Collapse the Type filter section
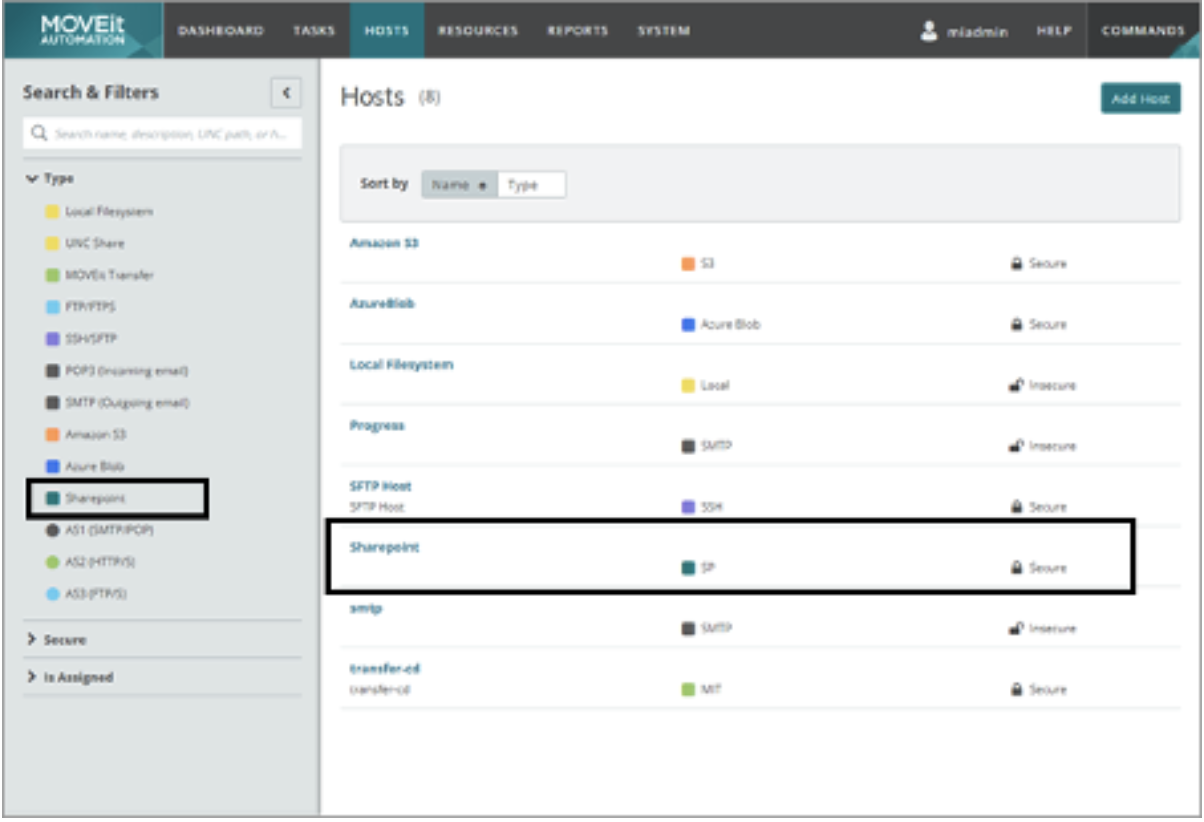Image resolution: width=1204 pixels, height=822 pixels. [x=50, y=178]
